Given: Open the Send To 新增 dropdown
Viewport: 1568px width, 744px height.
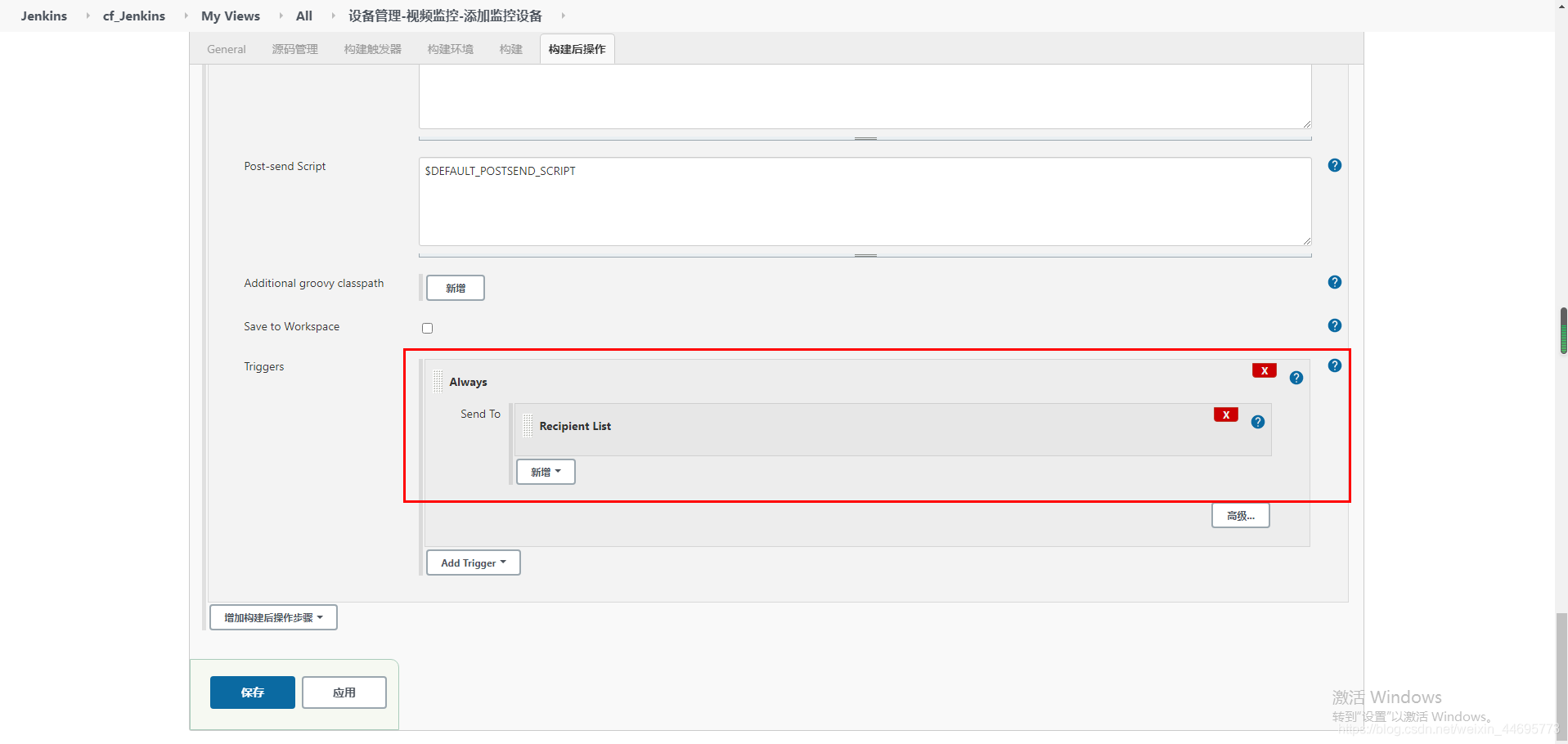Looking at the screenshot, I should coord(546,472).
